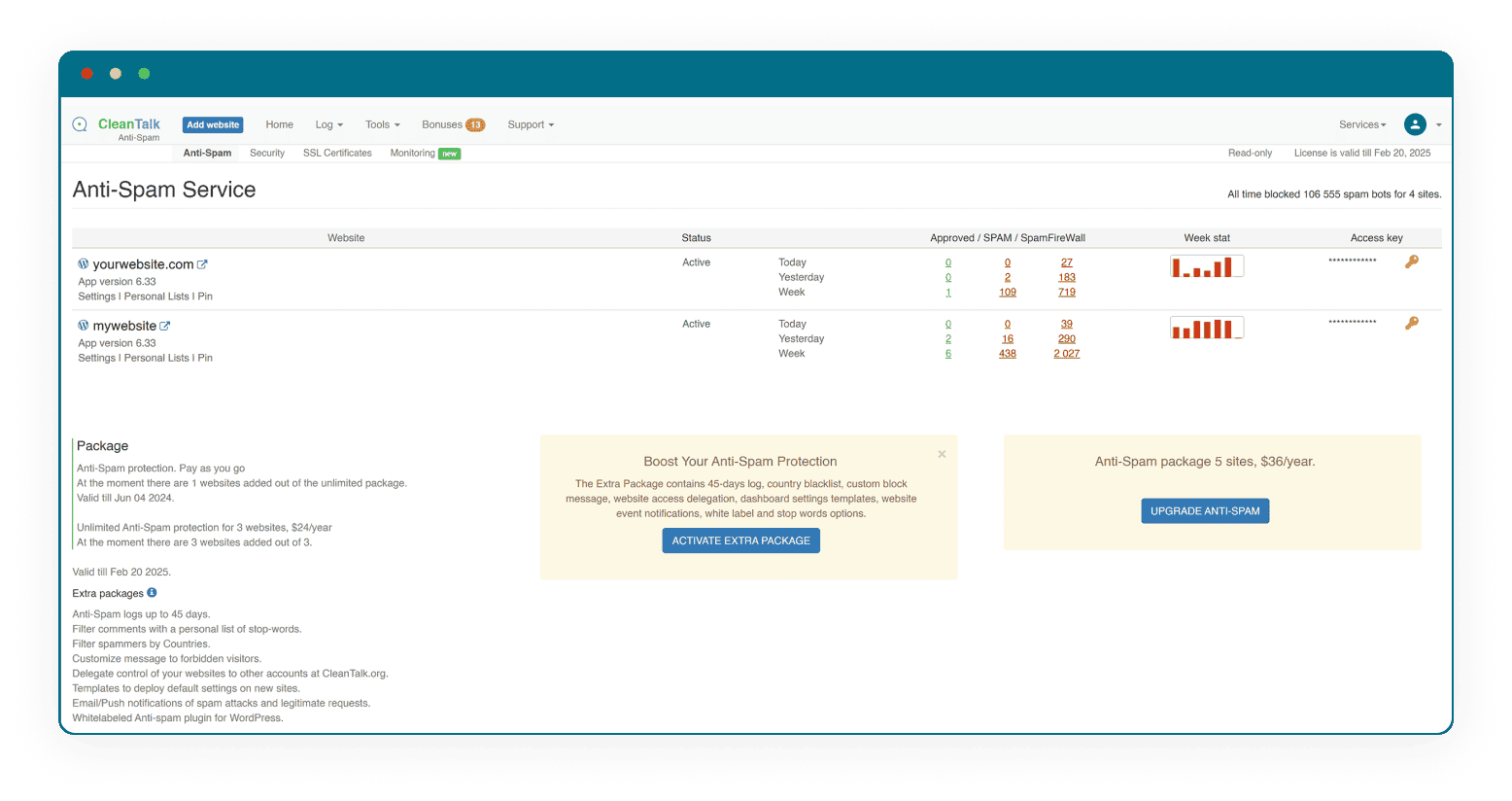Click Pin for mywebsite
This screenshot has height=801, width=1512.
(205, 358)
